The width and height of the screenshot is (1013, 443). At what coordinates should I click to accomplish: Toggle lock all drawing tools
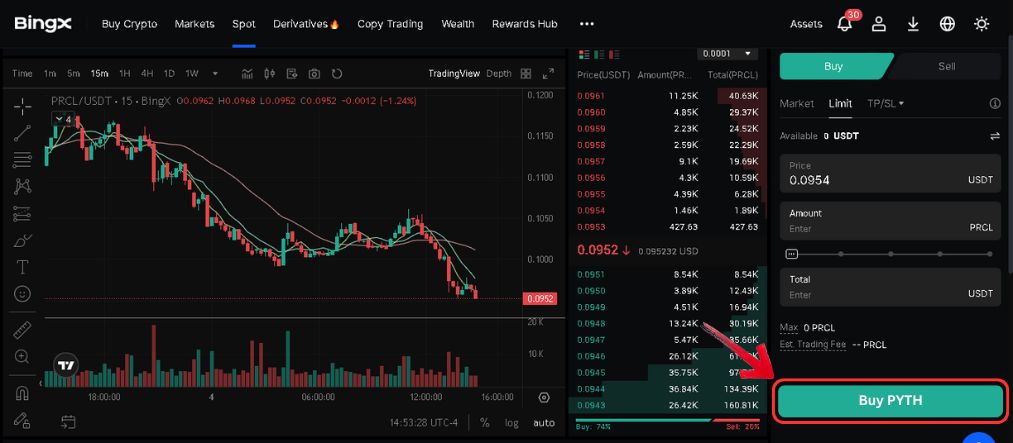23,420
